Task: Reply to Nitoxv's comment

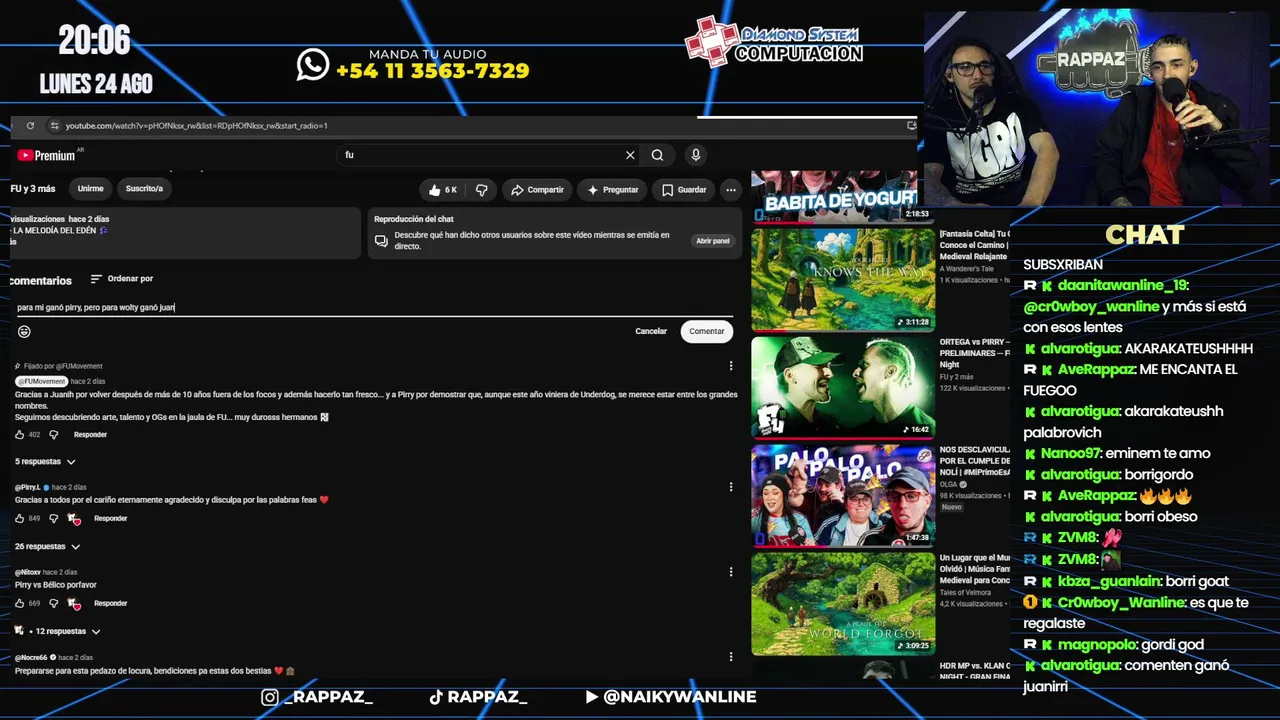Action: [x=110, y=604]
